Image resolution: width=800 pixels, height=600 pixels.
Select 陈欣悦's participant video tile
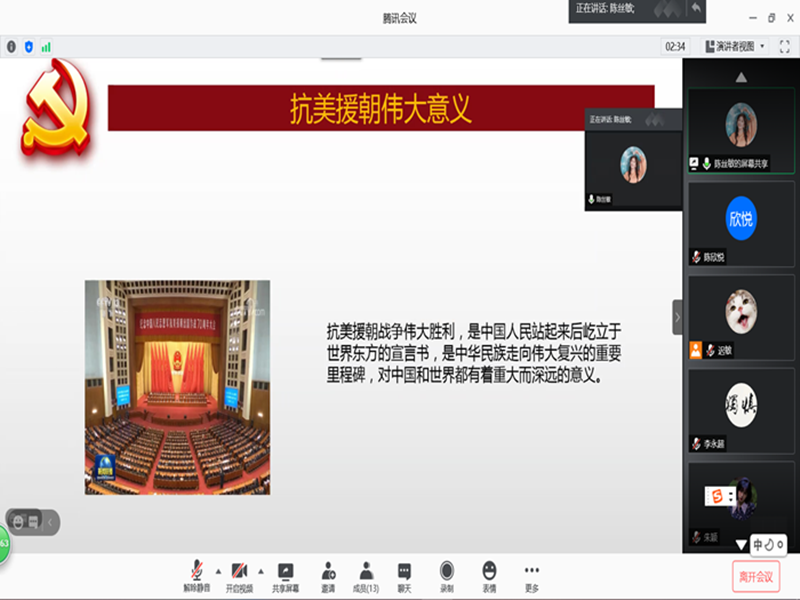tap(740, 225)
